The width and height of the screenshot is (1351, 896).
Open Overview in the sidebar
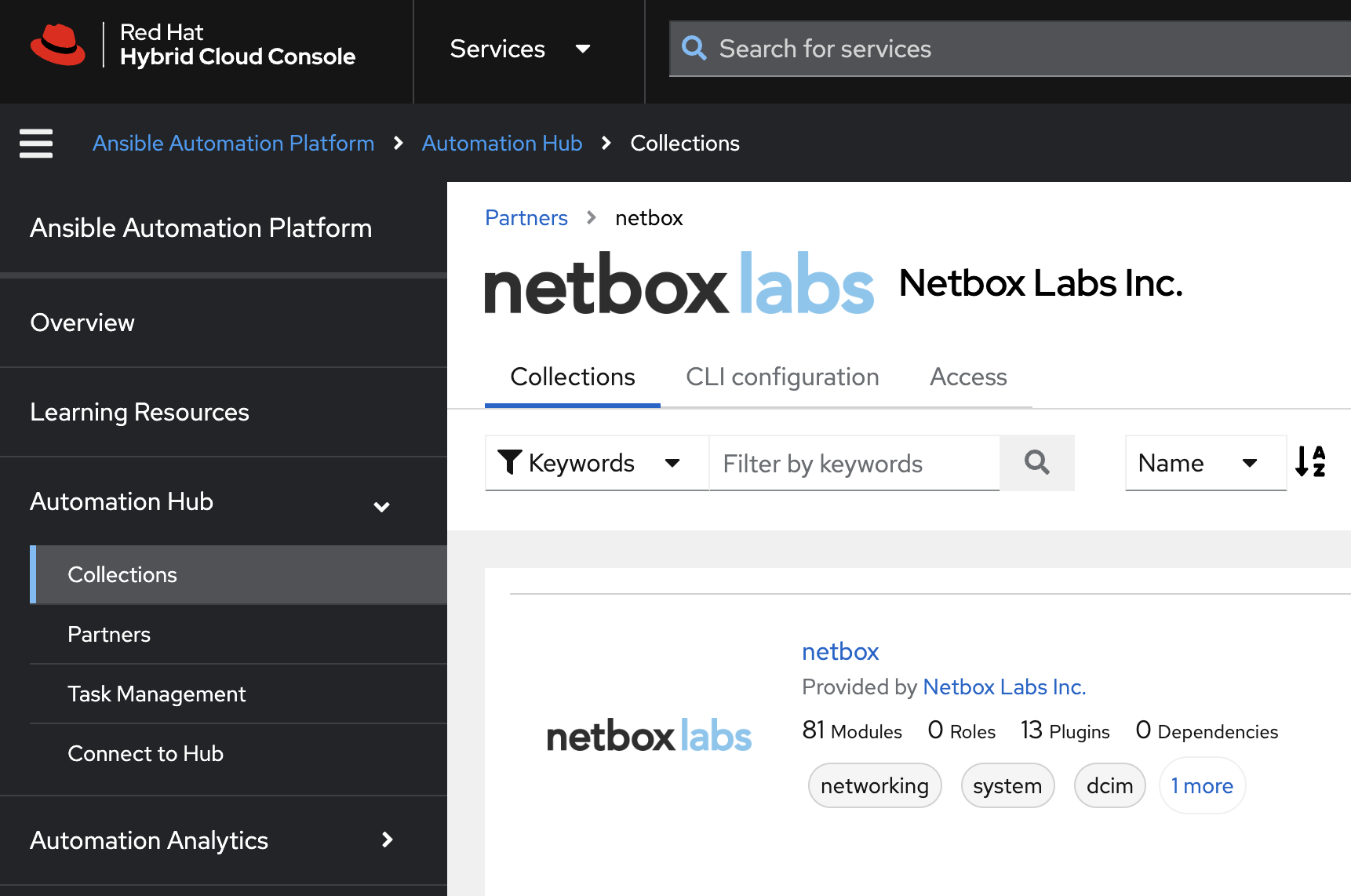click(224, 322)
